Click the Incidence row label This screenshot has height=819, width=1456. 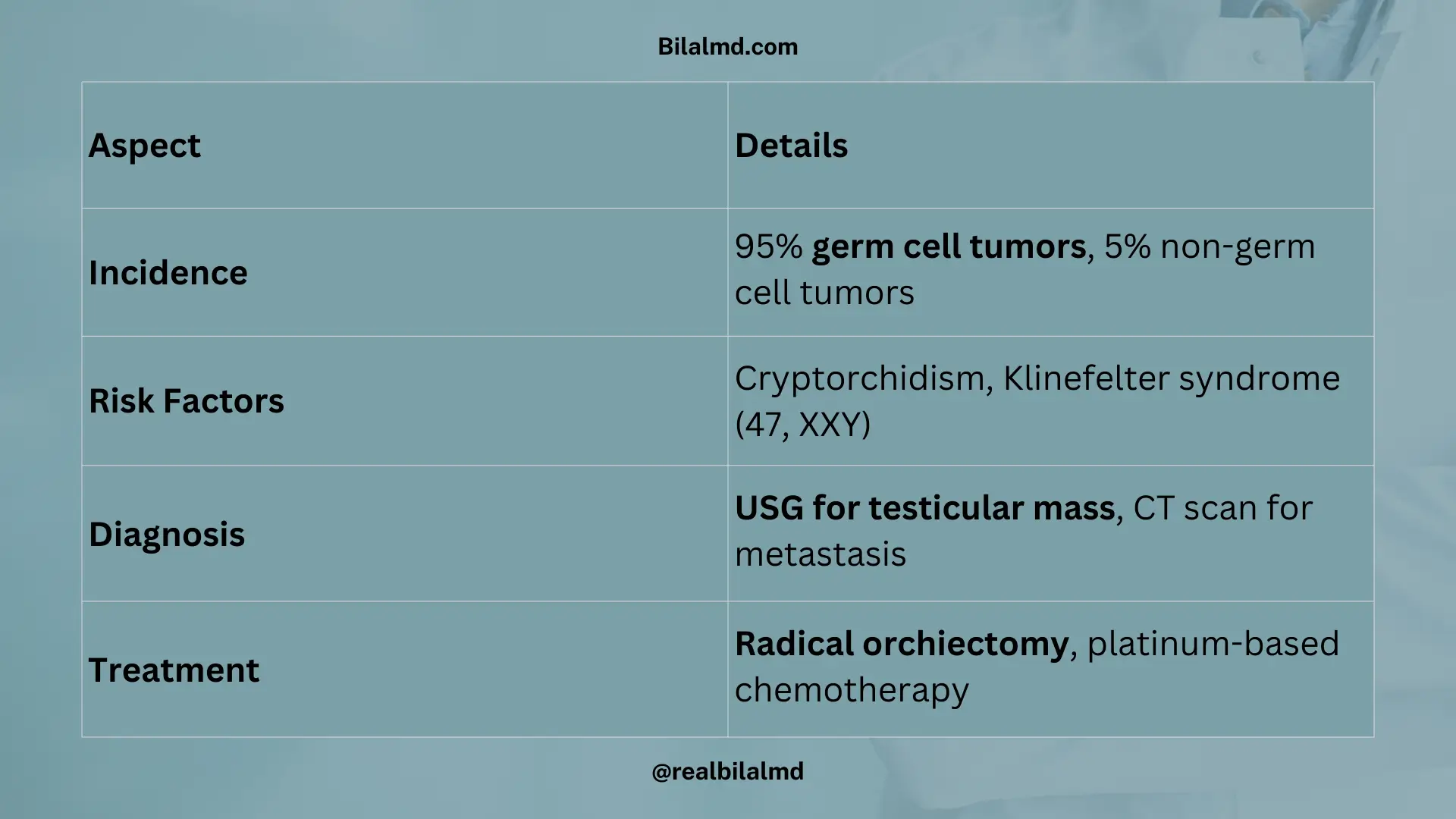pos(168,273)
